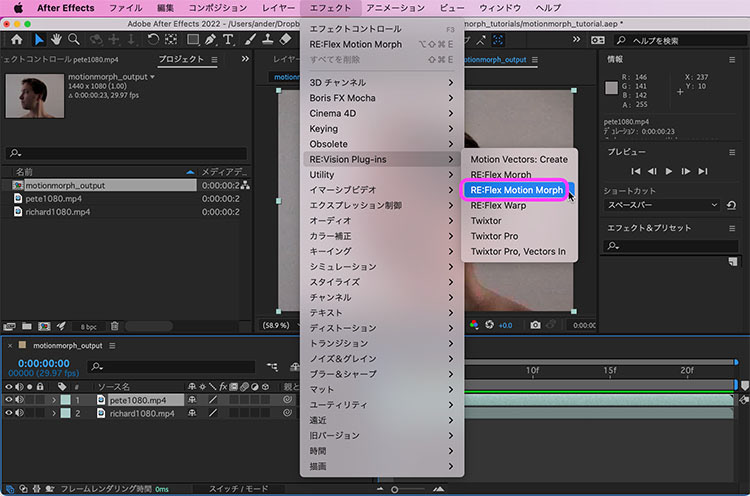The width and height of the screenshot is (750, 496).
Task: Toggle the snapping icon in the toolbar
Action: point(498,40)
